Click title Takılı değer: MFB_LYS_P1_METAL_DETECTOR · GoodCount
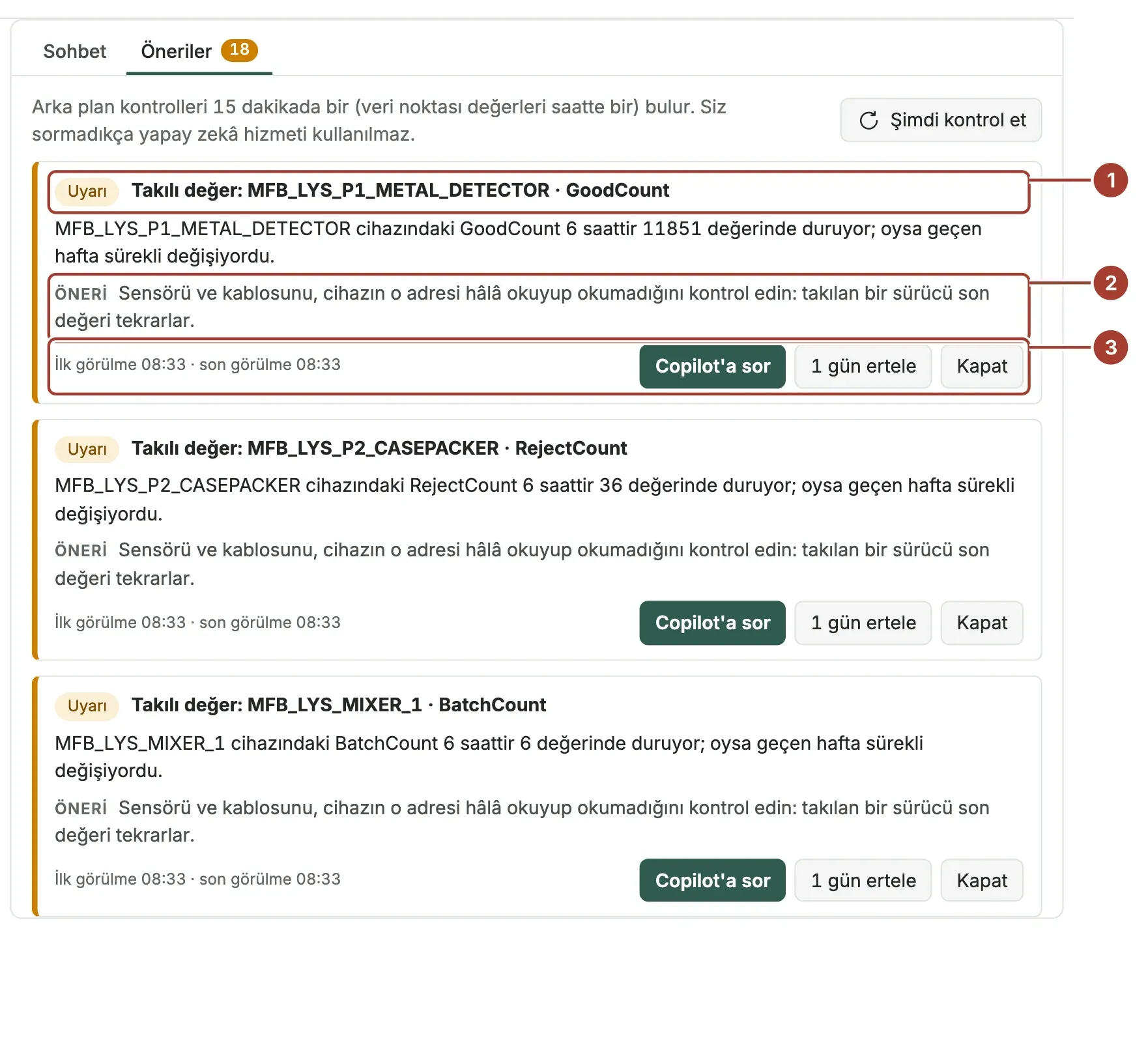 400,190
